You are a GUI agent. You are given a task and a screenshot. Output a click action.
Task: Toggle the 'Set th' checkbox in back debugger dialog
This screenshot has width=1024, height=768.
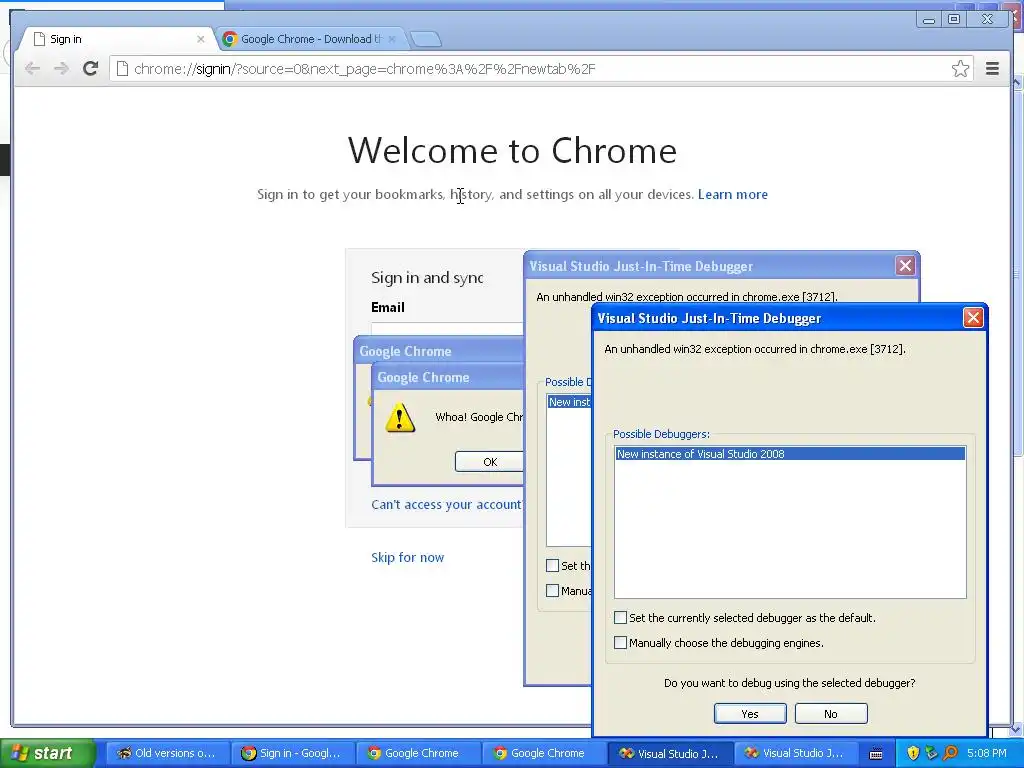click(552, 566)
